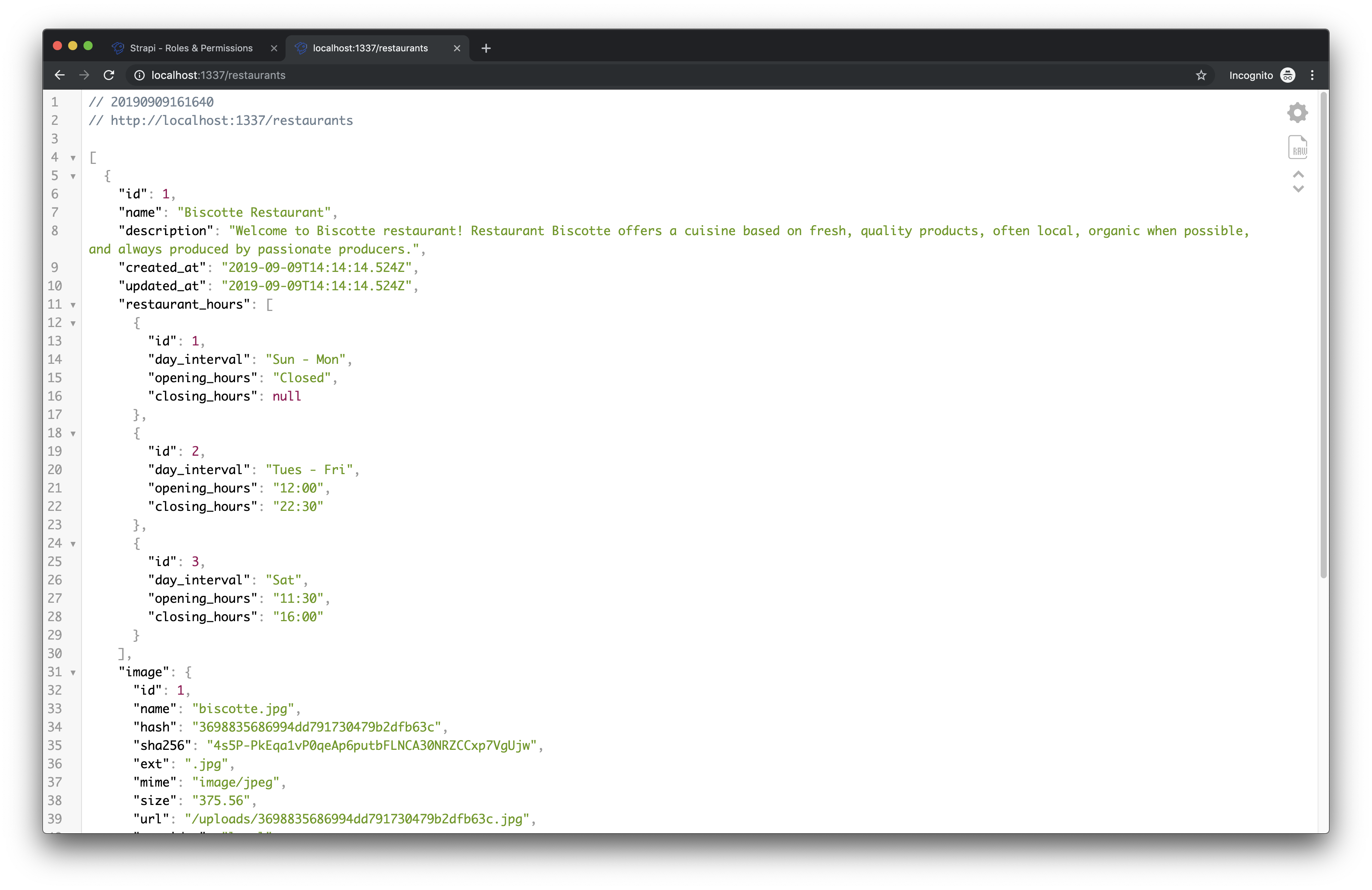Collapse the Tues - Fri hours object on line 18
The width and height of the screenshot is (1372, 890).
pyautogui.click(x=73, y=433)
